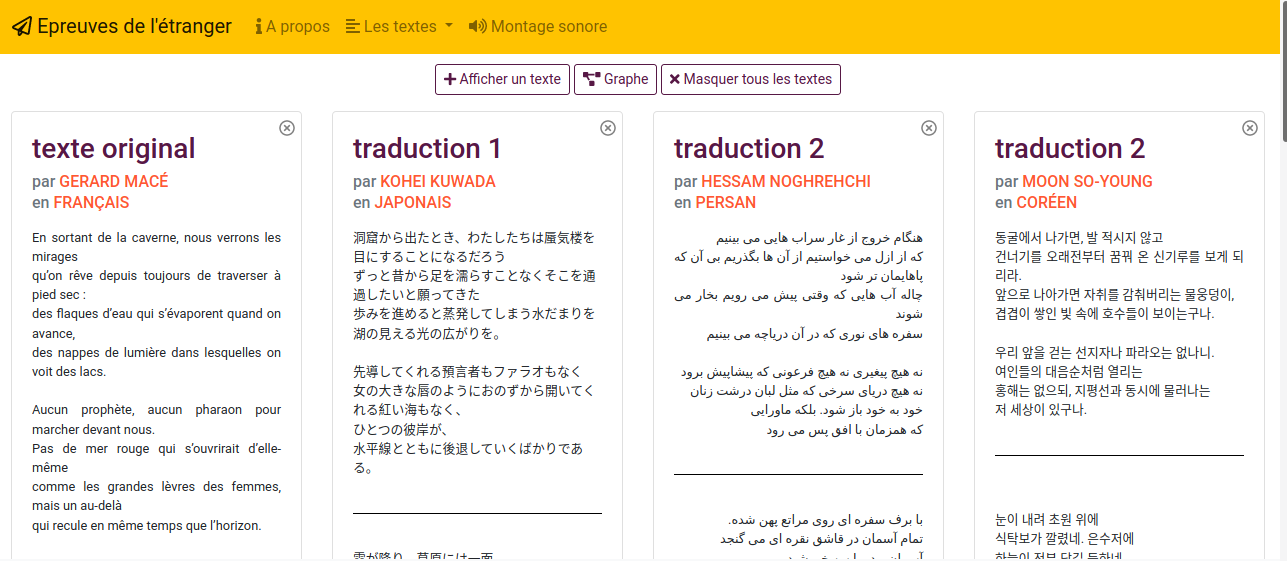Expand the Les textes dropdown menu
The height and width of the screenshot is (561, 1287).
pyautogui.click(x=399, y=27)
